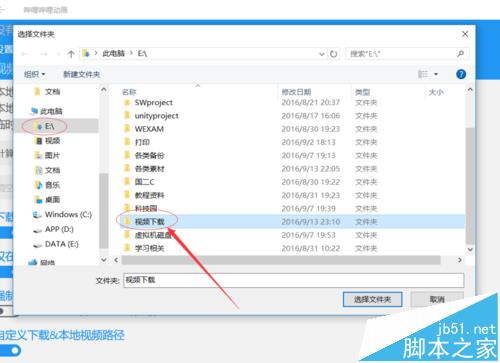Screen dimensions: 500x363
Task: Open the help question mark icon
Action: coord(461,74)
